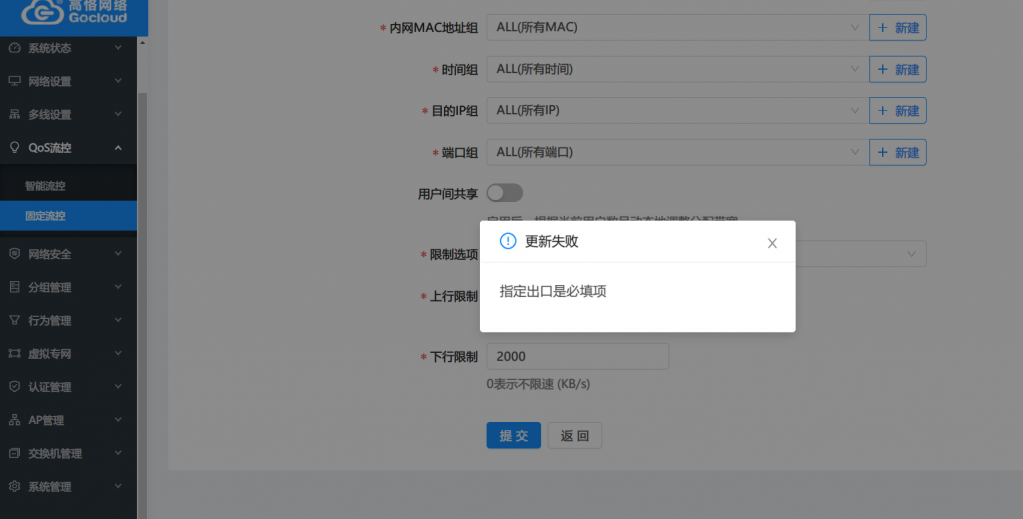Click the 更新失败 dialog info icon
Screen dimensions: 1023x519
coord(508,241)
